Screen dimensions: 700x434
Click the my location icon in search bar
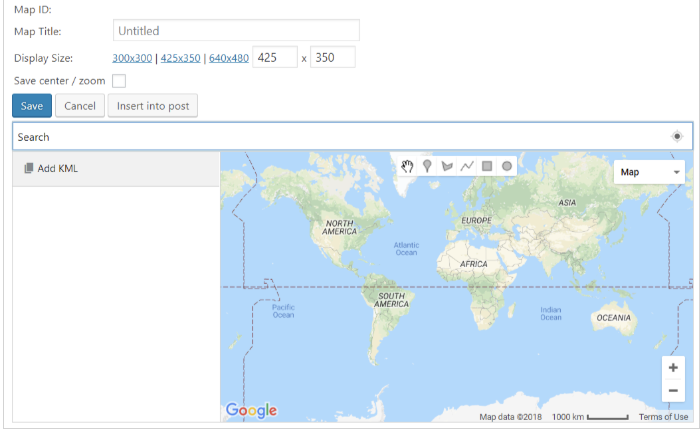[677, 137]
